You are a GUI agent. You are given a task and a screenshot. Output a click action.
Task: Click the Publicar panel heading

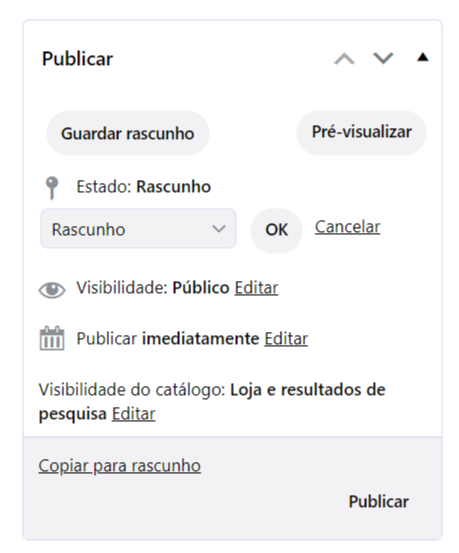coord(78,59)
